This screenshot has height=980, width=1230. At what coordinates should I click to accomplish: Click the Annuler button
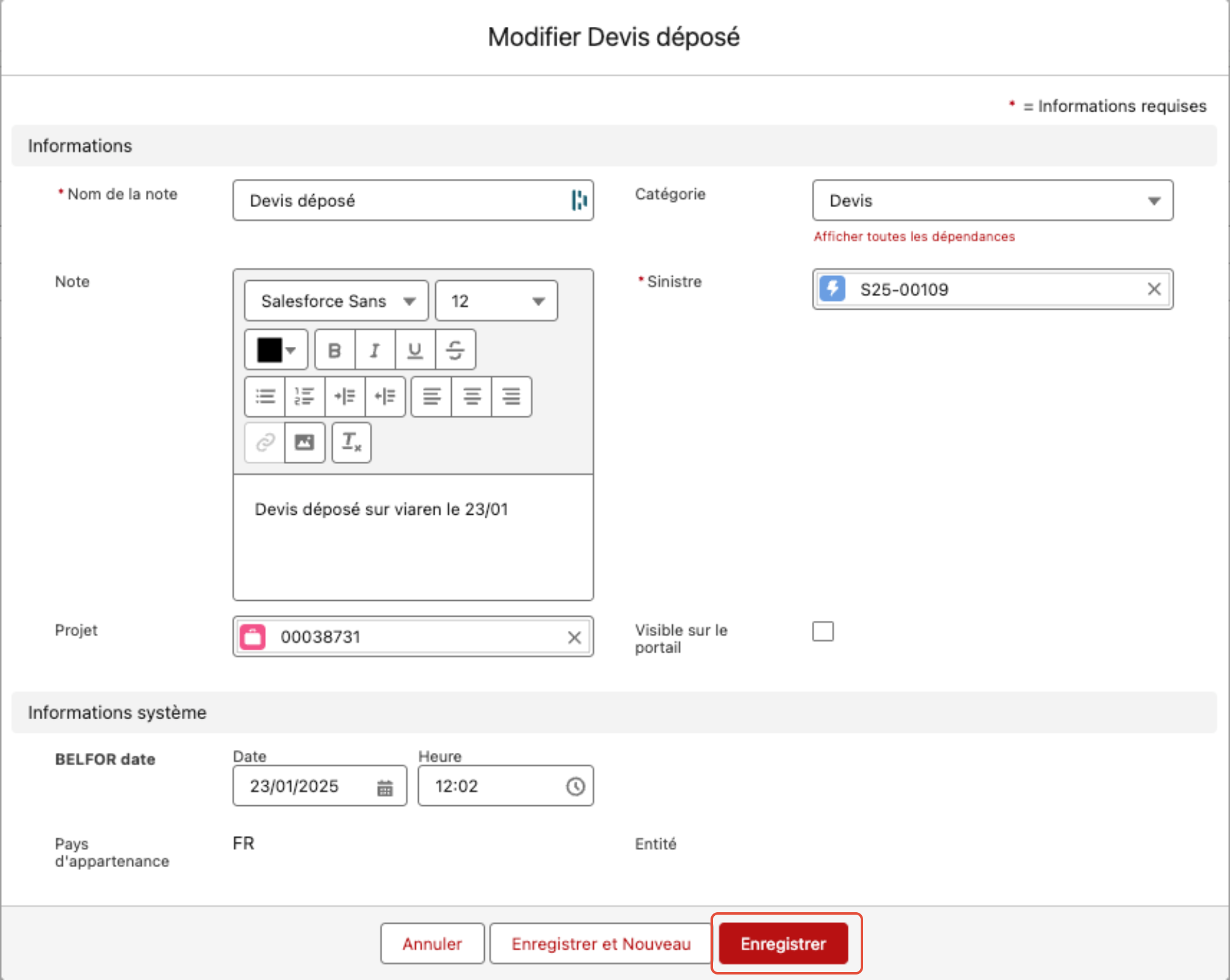[x=432, y=944]
